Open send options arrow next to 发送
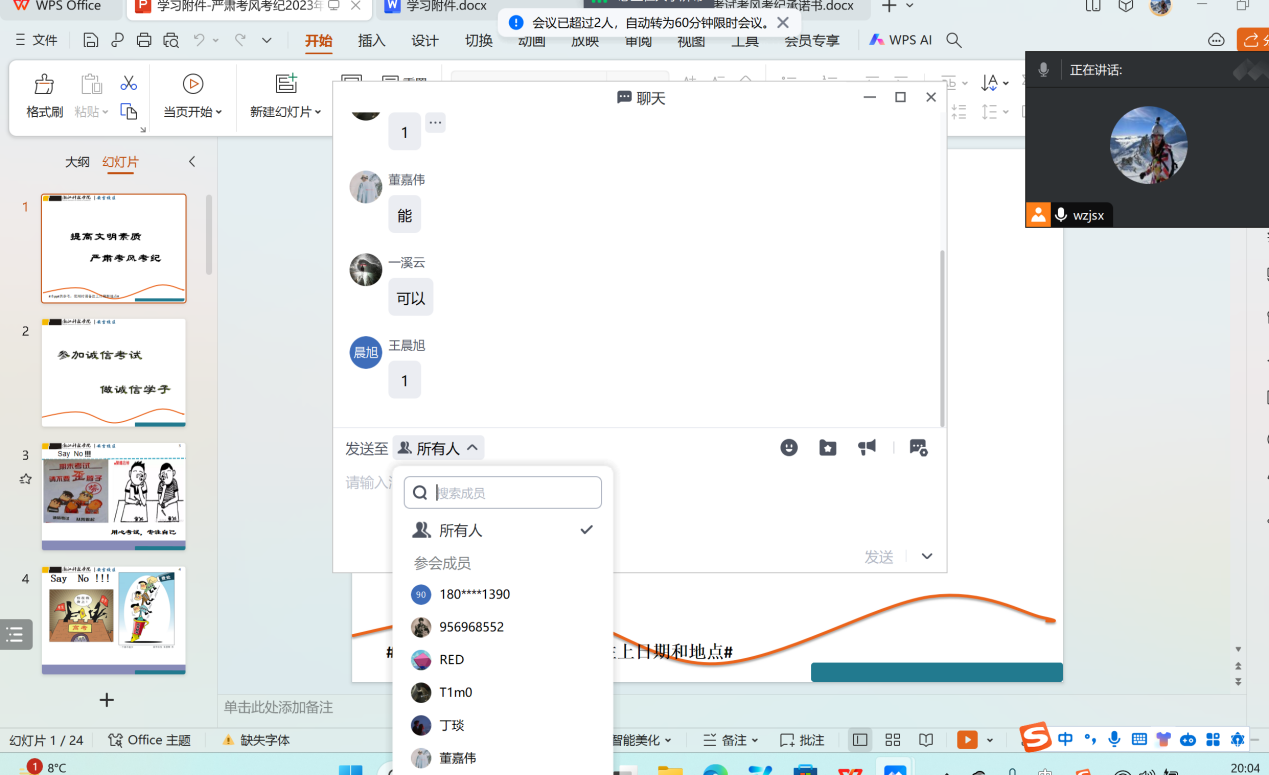Screen dimensions: 1269x775 927,557
